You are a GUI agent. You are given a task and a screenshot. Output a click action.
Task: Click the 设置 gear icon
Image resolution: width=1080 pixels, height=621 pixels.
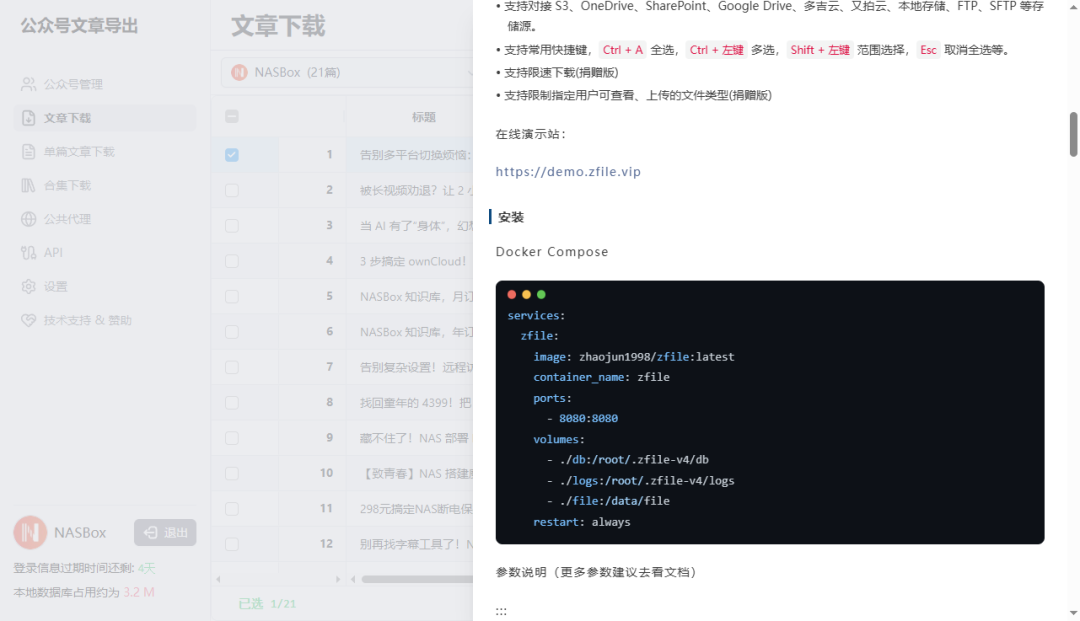29,287
